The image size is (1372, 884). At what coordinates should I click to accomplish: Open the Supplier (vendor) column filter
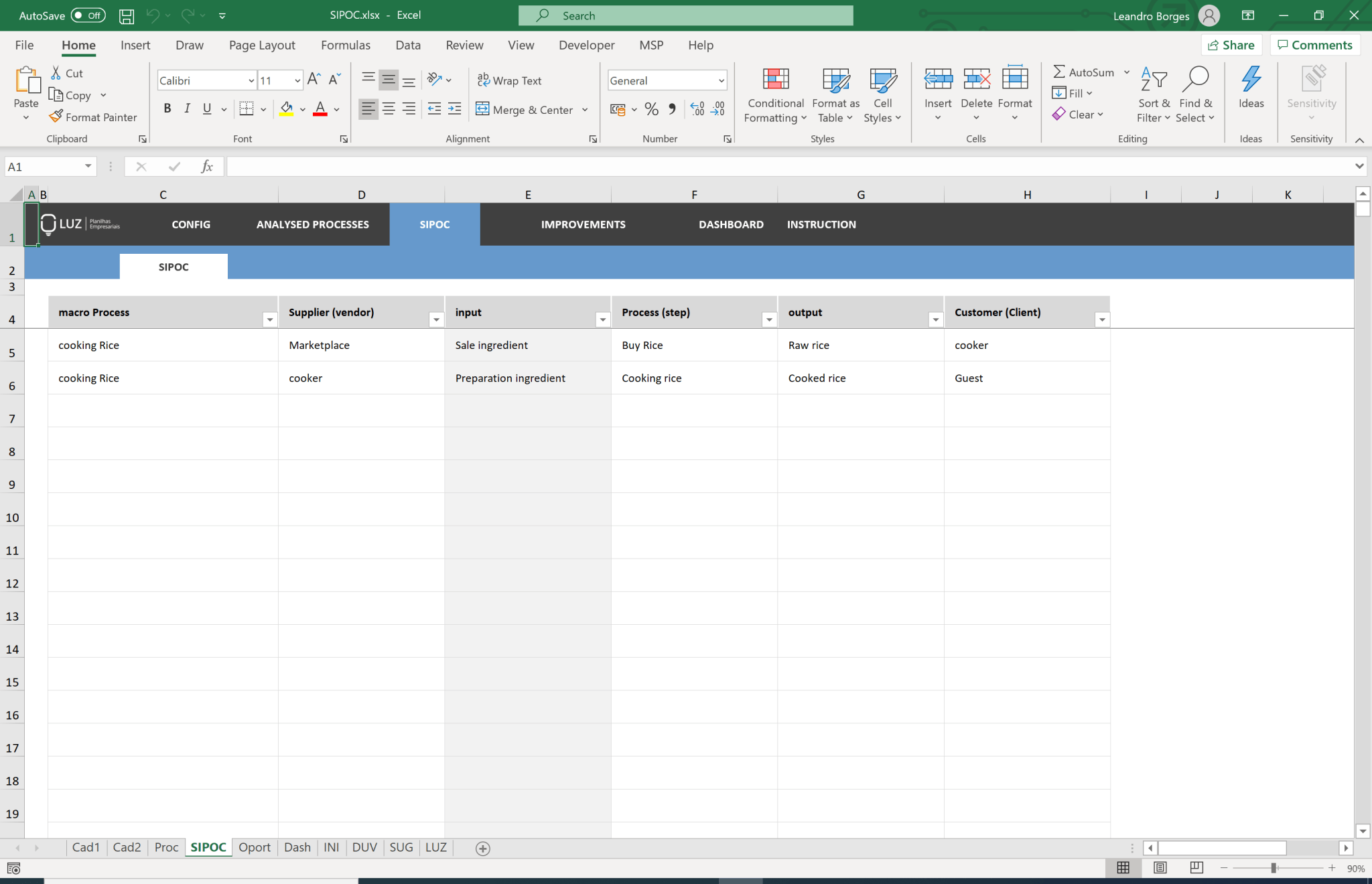pyautogui.click(x=436, y=319)
